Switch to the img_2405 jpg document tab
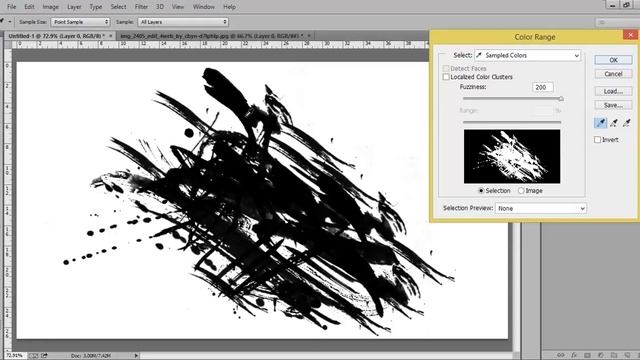This screenshot has height=360, width=640. click(x=214, y=36)
